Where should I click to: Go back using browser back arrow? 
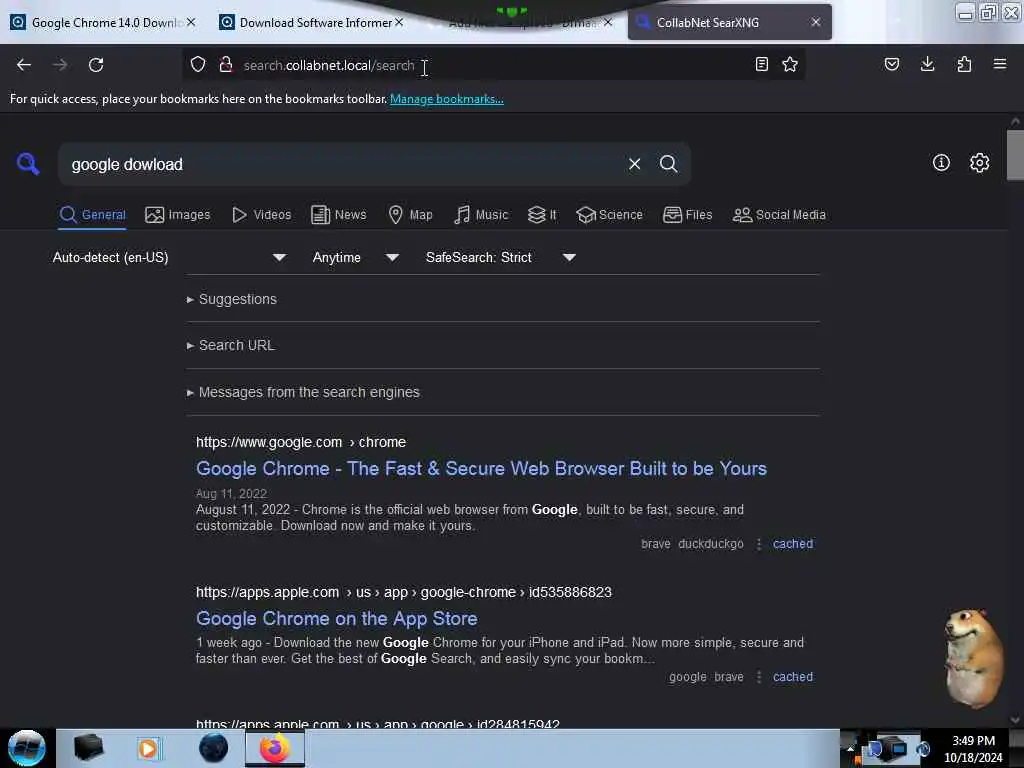[x=24, y=65]
